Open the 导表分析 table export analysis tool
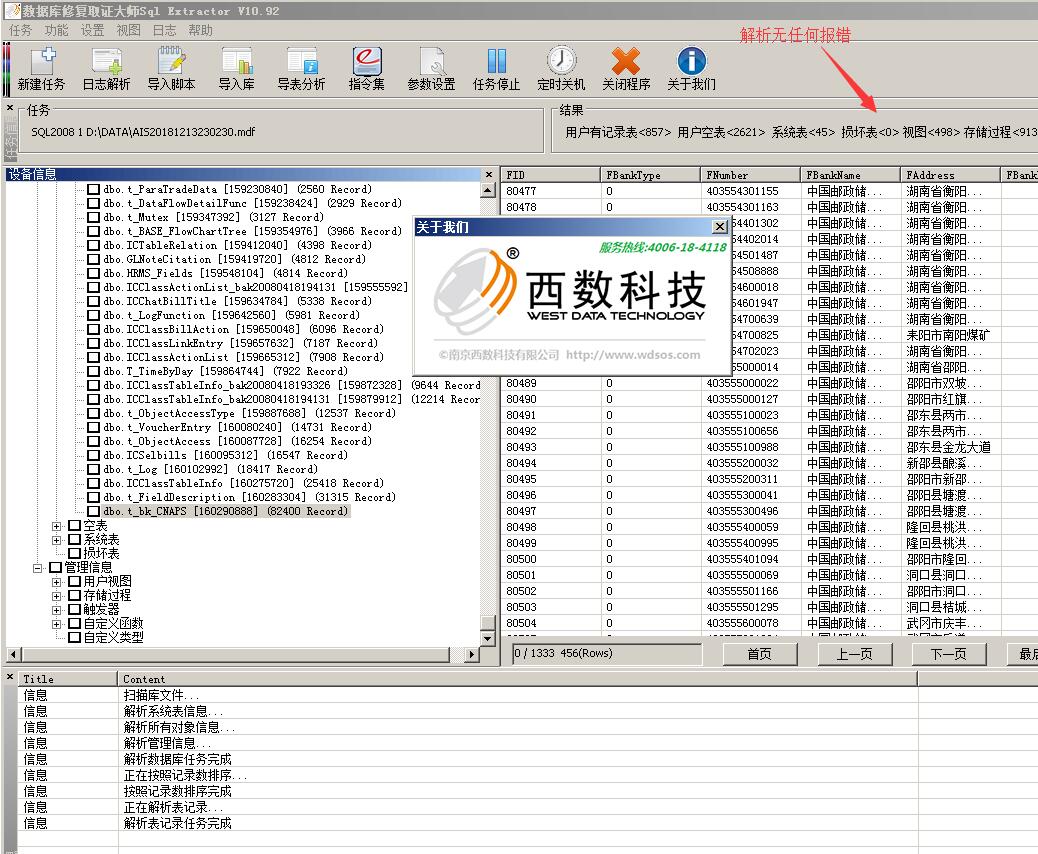Viewport: 1038px width, 854px height. 301,69
